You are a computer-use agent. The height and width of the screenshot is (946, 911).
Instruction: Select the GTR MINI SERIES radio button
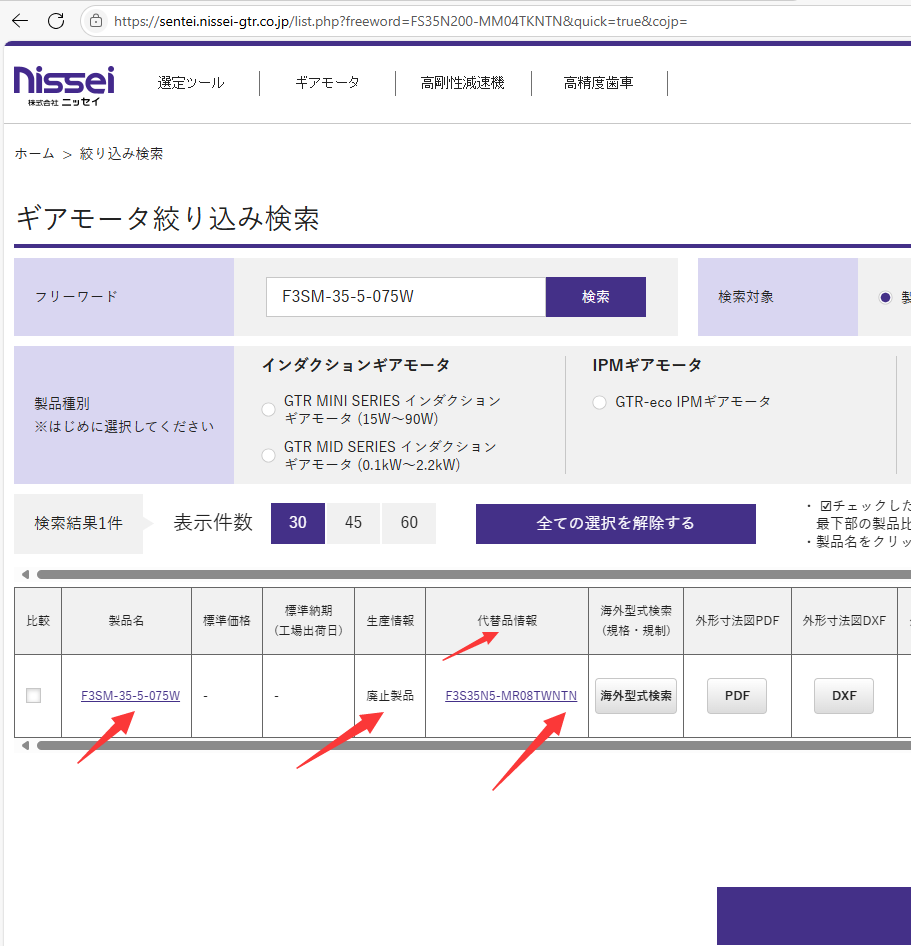coord(268,409)
